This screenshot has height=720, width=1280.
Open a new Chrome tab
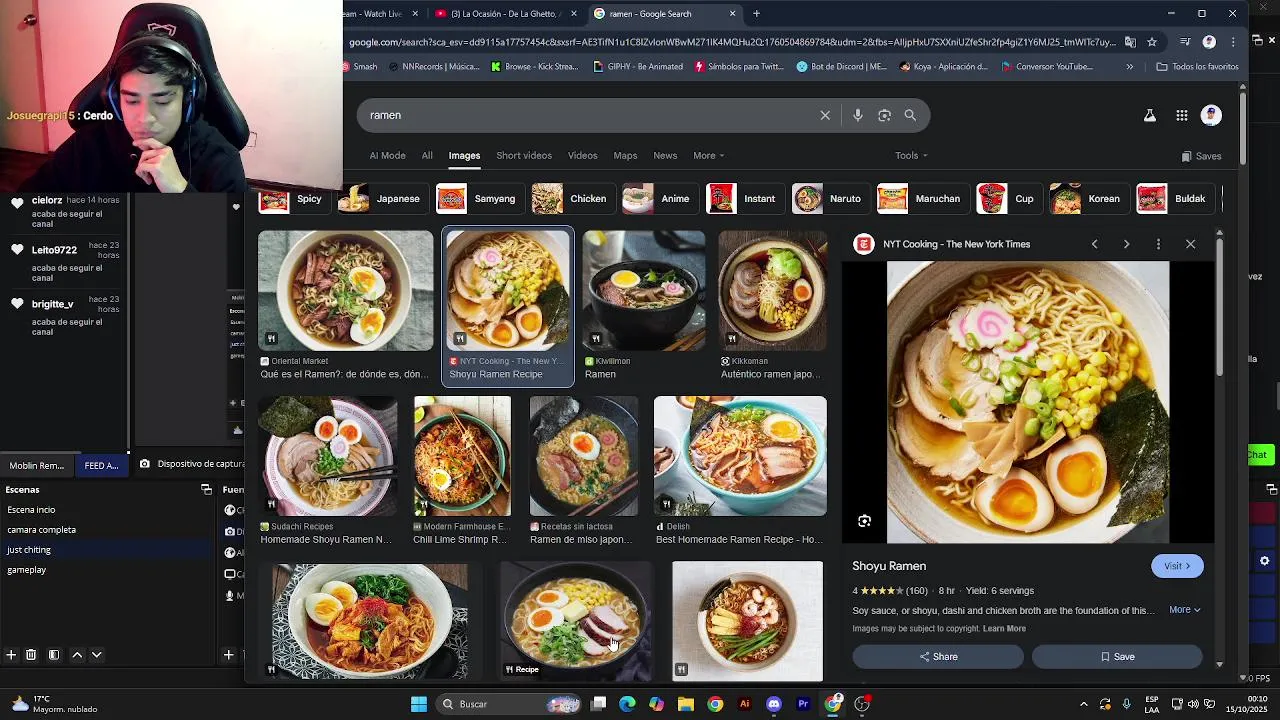coord(756,14)
